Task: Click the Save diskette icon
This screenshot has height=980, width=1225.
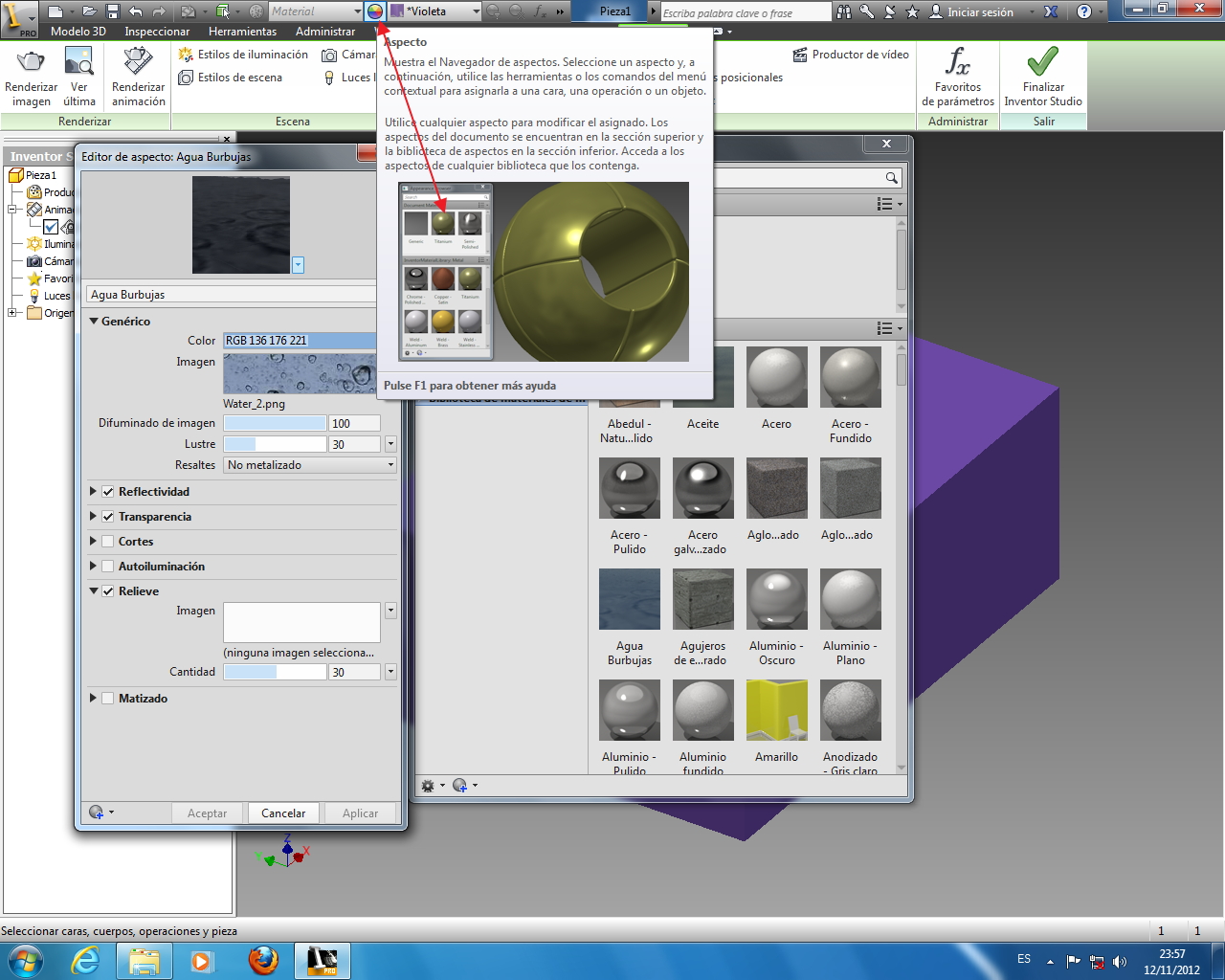Action: (113, 11)
